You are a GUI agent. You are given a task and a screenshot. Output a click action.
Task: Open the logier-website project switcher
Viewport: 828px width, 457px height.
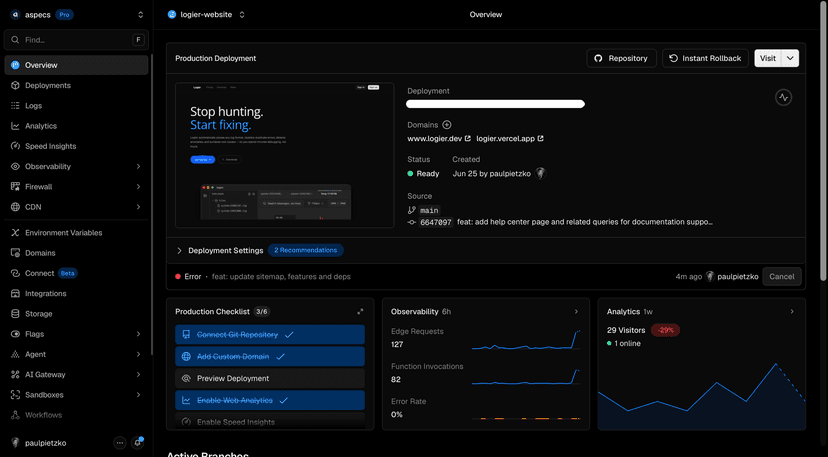[x=242, y=15]
